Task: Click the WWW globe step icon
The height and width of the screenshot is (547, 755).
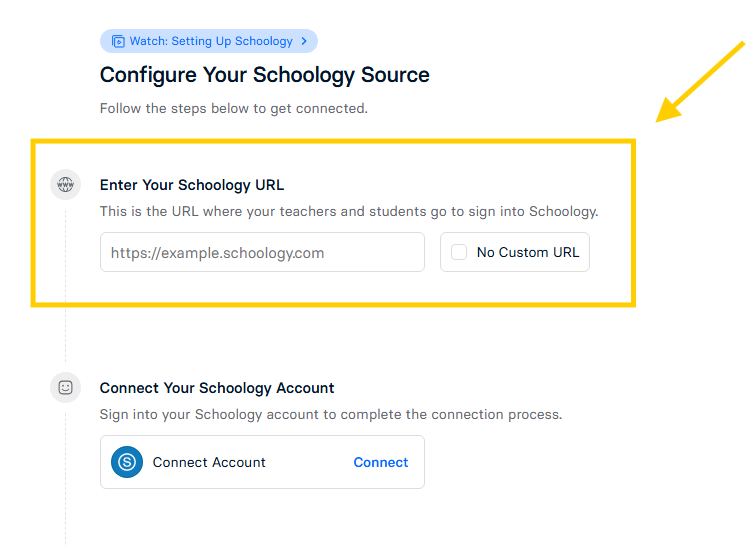Action: [x=65, y=184]
